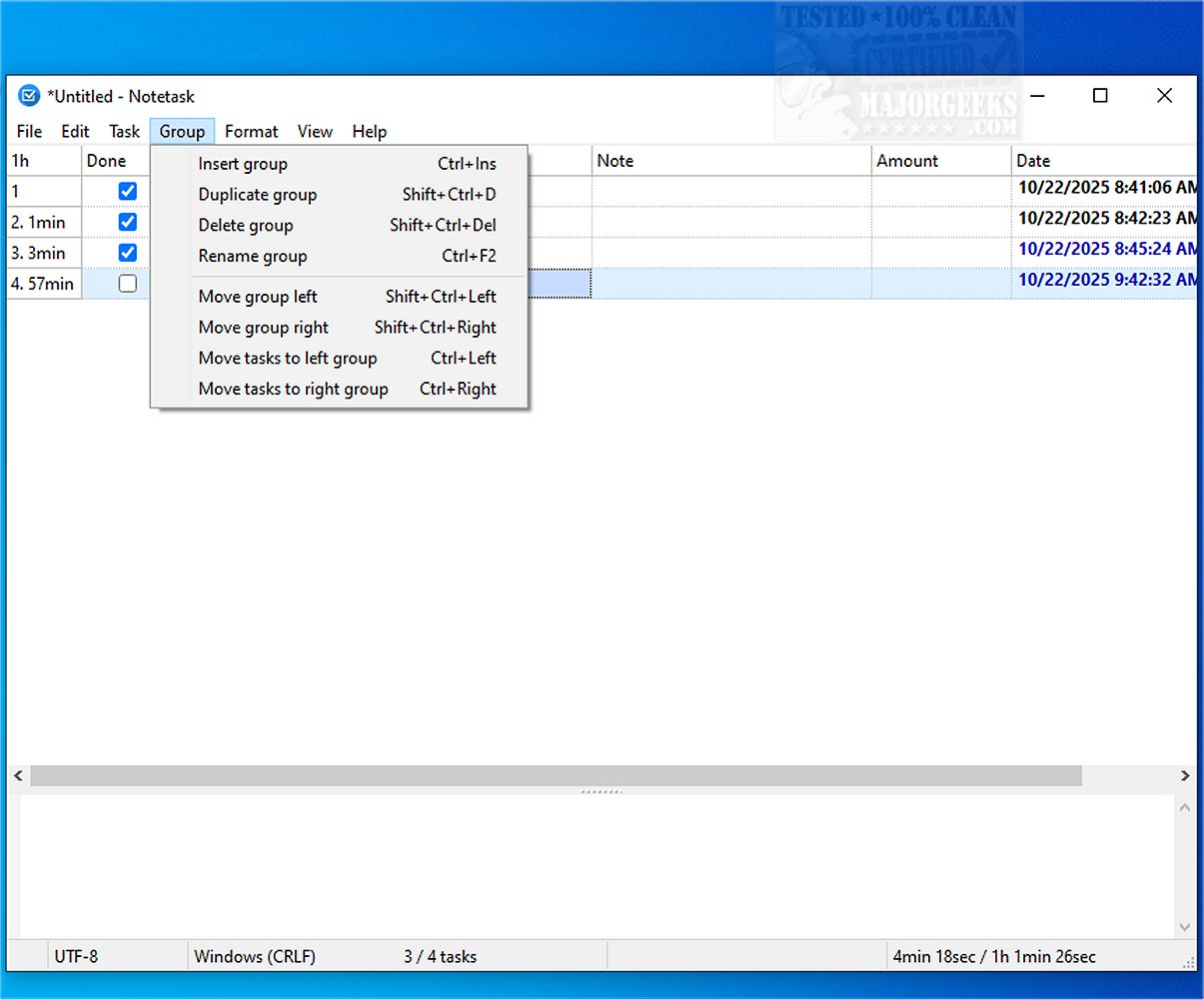Screen dimensions: 1204x1000
Task: Click the Note cell in the first row
Action: click(731, 191)
